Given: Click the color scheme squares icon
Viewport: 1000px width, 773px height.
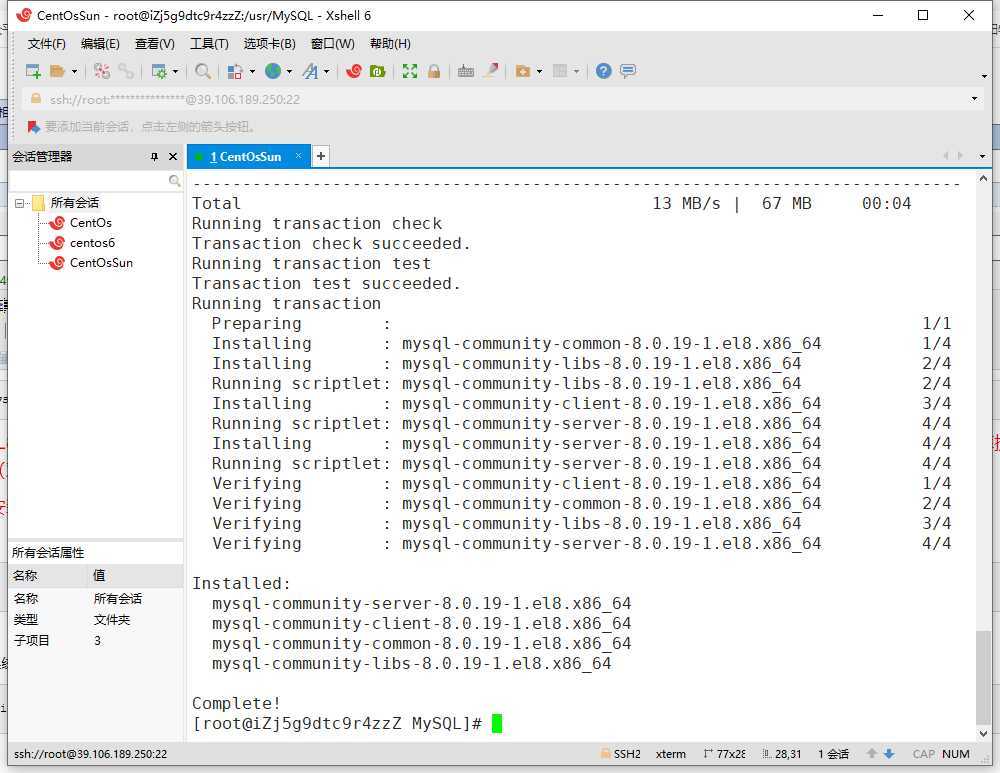Looking at the screenshot, I should pos(235,71).
